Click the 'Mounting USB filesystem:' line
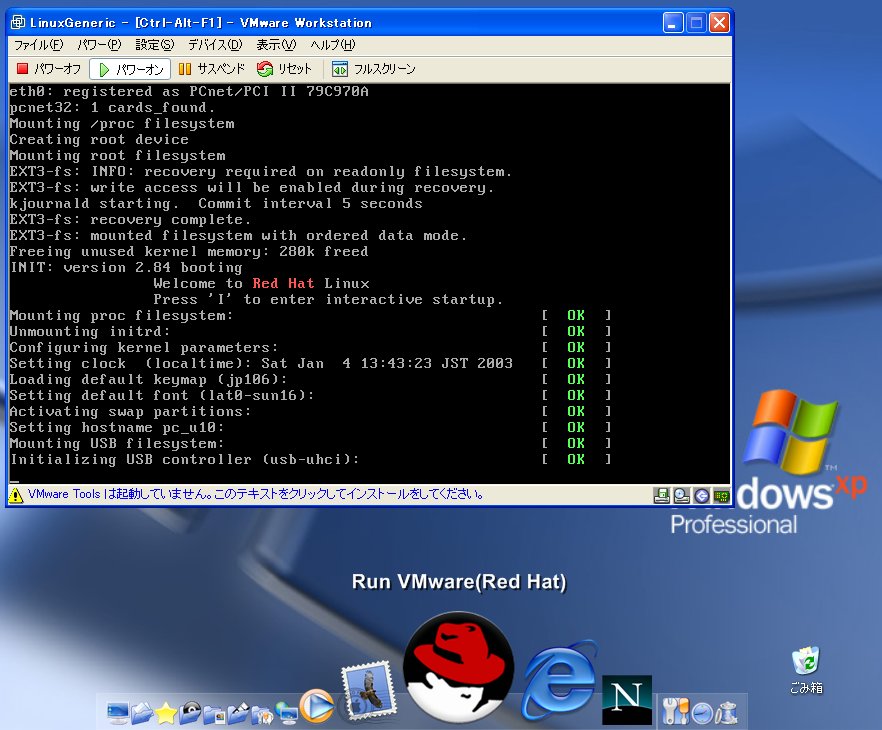Viewport: 882px width, 730px height. click(x=116, y=444)
